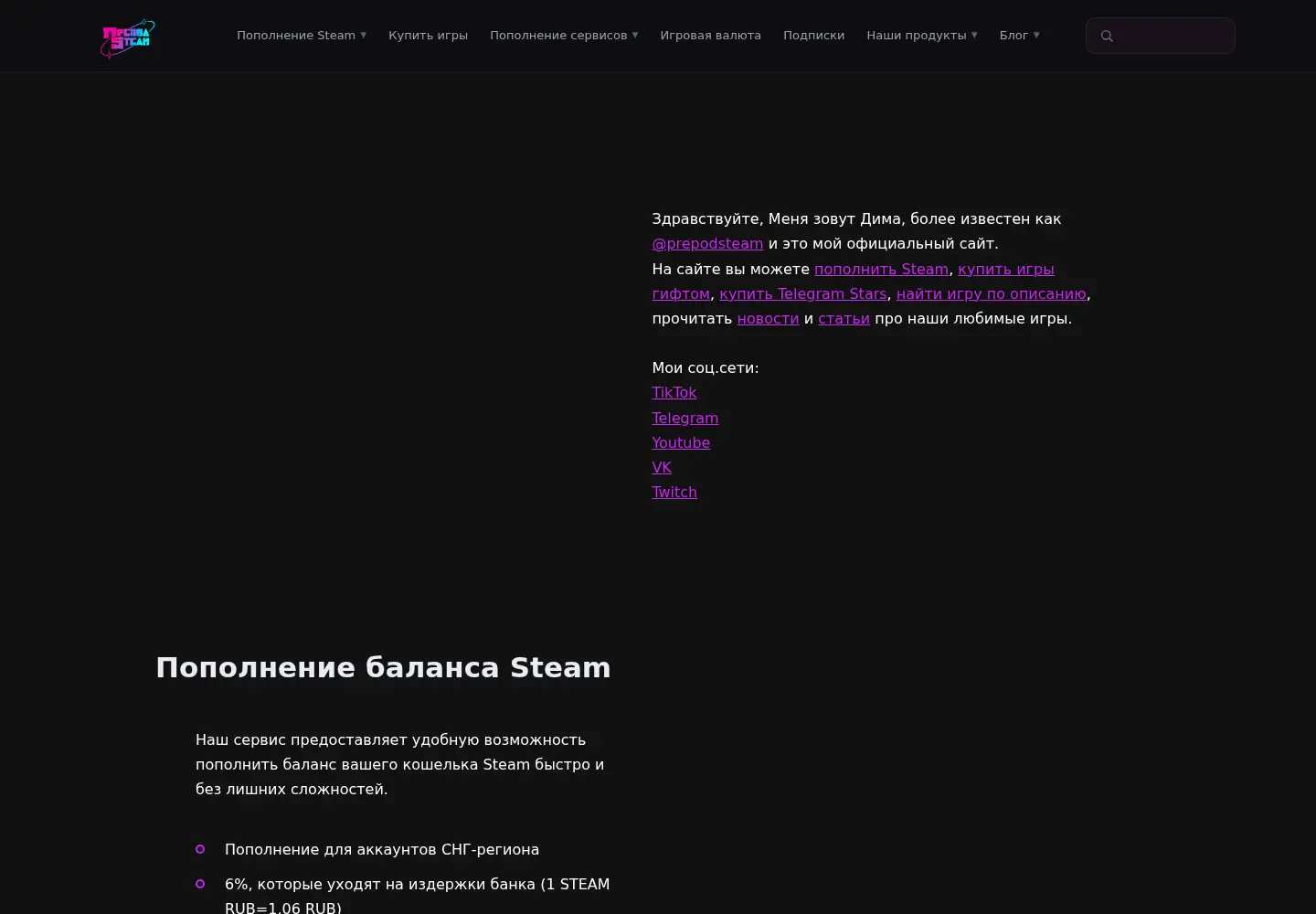The image size is (1316, 914).
Task: Click the Препод Steam logo
Action: pyautogui.click(x=127, y=37)
